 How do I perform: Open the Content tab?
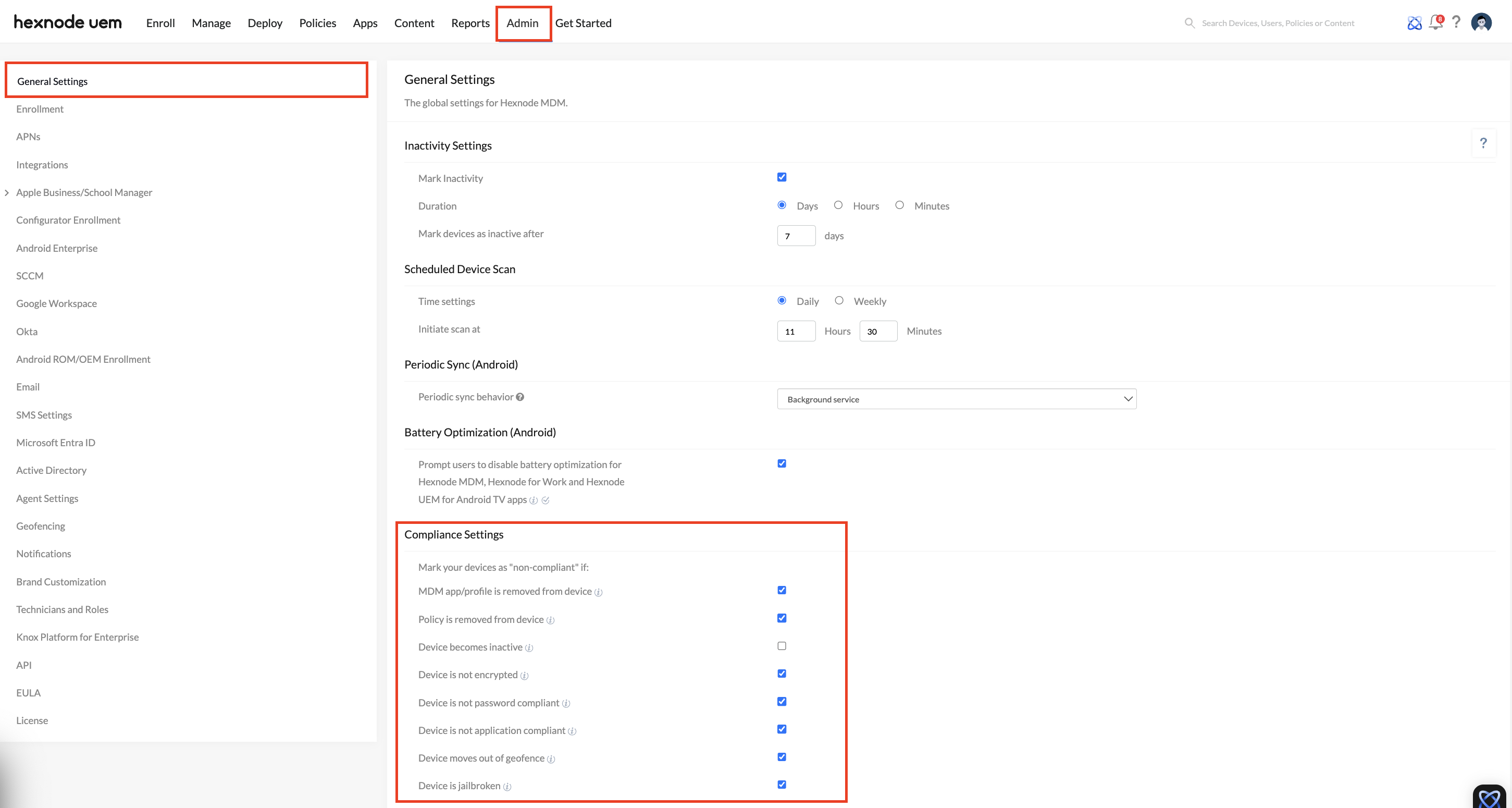pyautogui.click(x=414, y=23)
